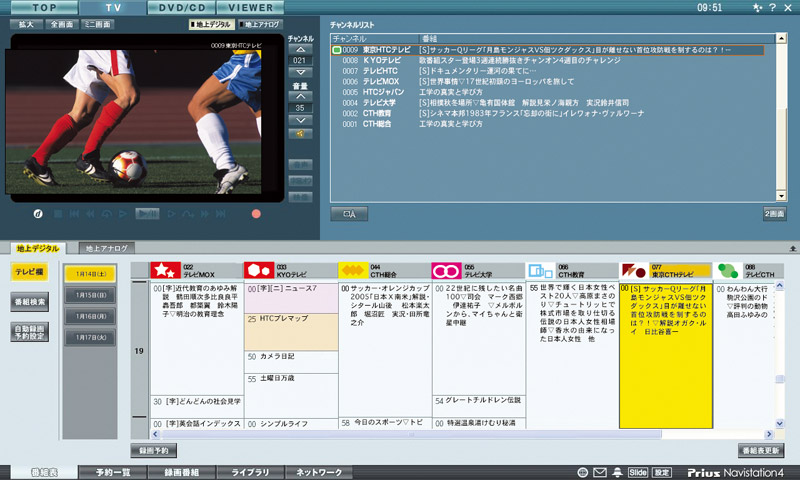The height and width of the screenshot is (480, 800).
Task: Open 自動録画予約設定
Action: click(30, 332)
